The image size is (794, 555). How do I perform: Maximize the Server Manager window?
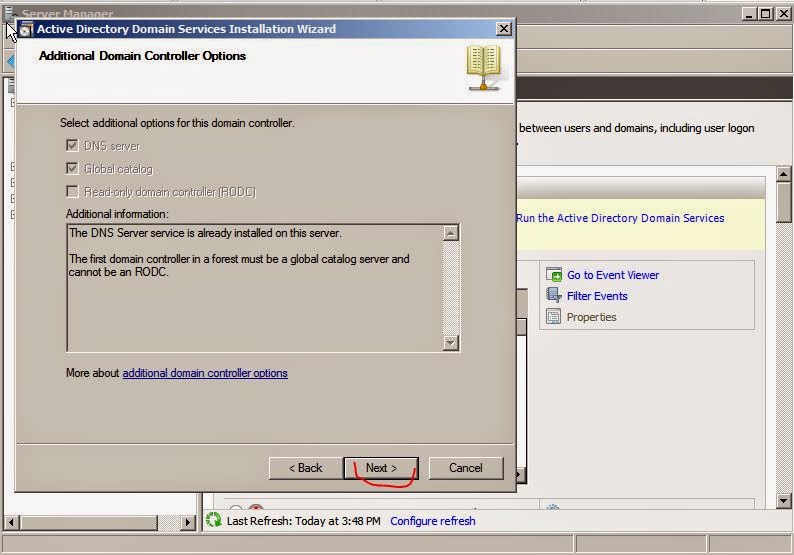click(x=766, y=14)
